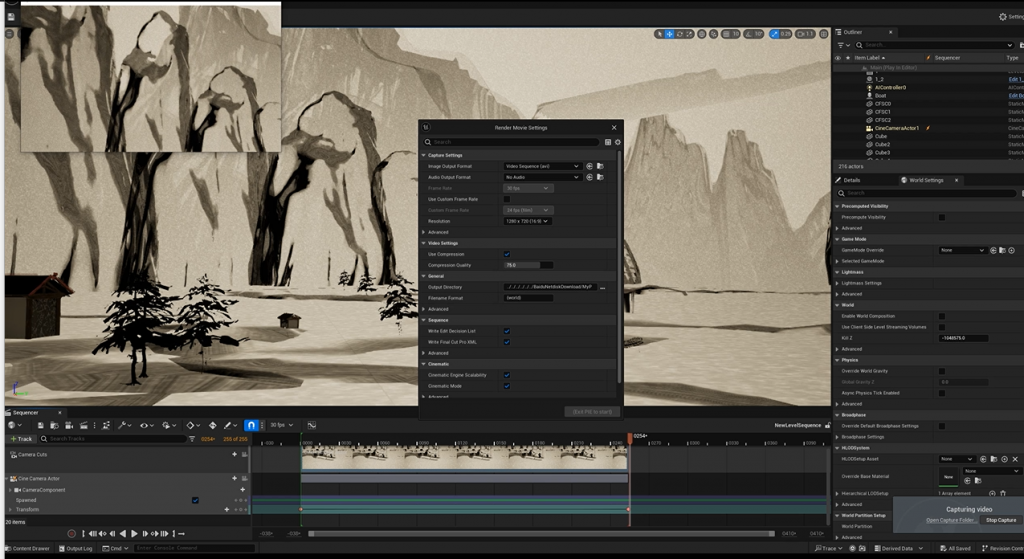Start recording in Sequencer transport controls
This screenshot has height=559, width=1024.
tap(72, 534)
